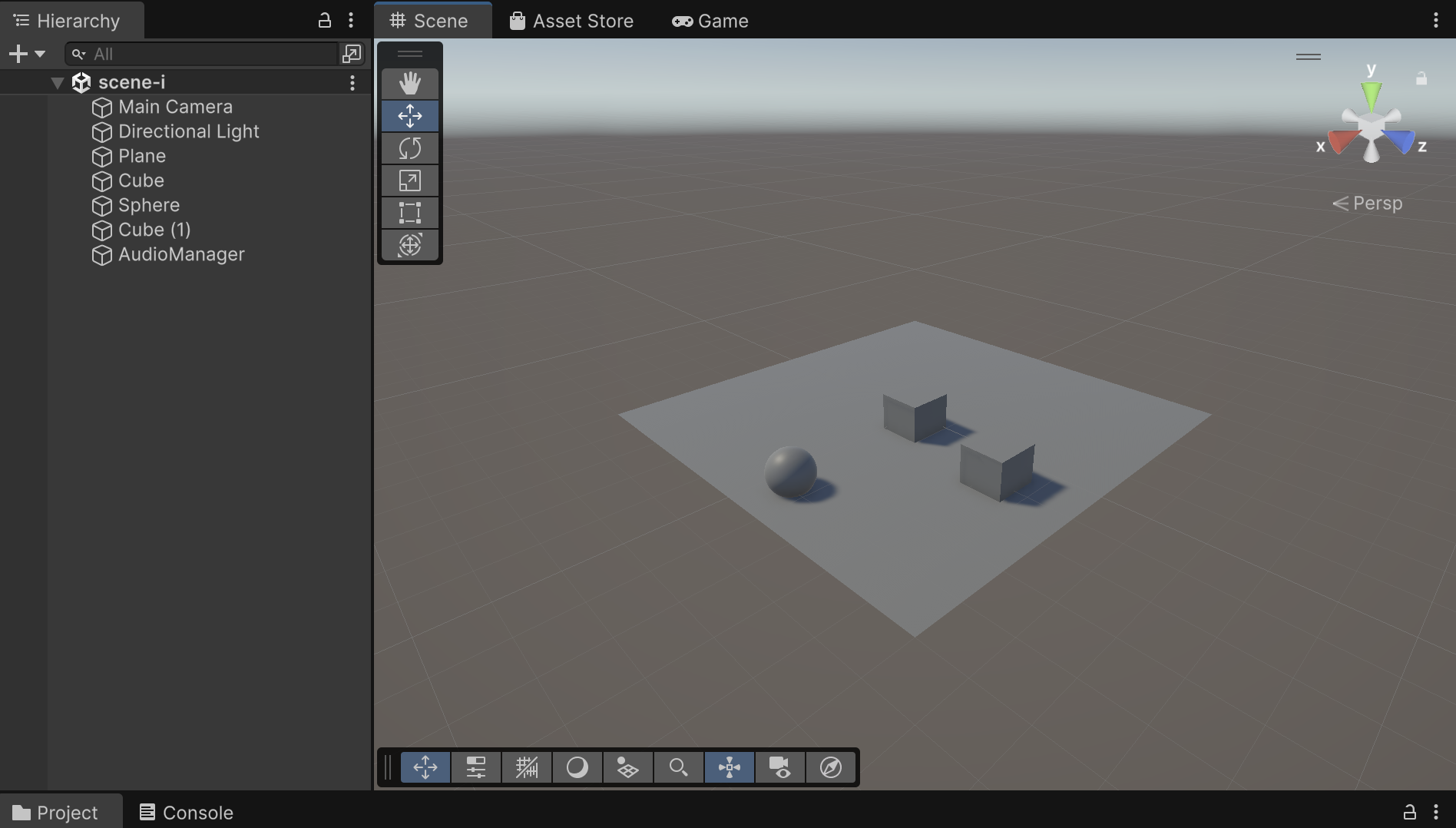The image size is (1456, 828).
Task: Select the Hand view tool
Action: point(410,84)
